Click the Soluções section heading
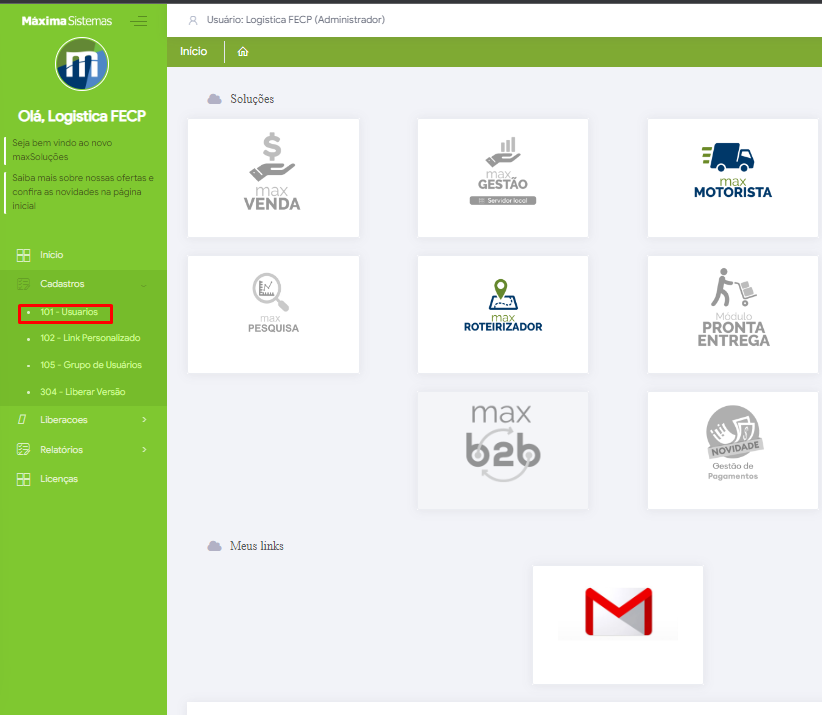Screen dimensions: 822x715 tap(252, 99)
